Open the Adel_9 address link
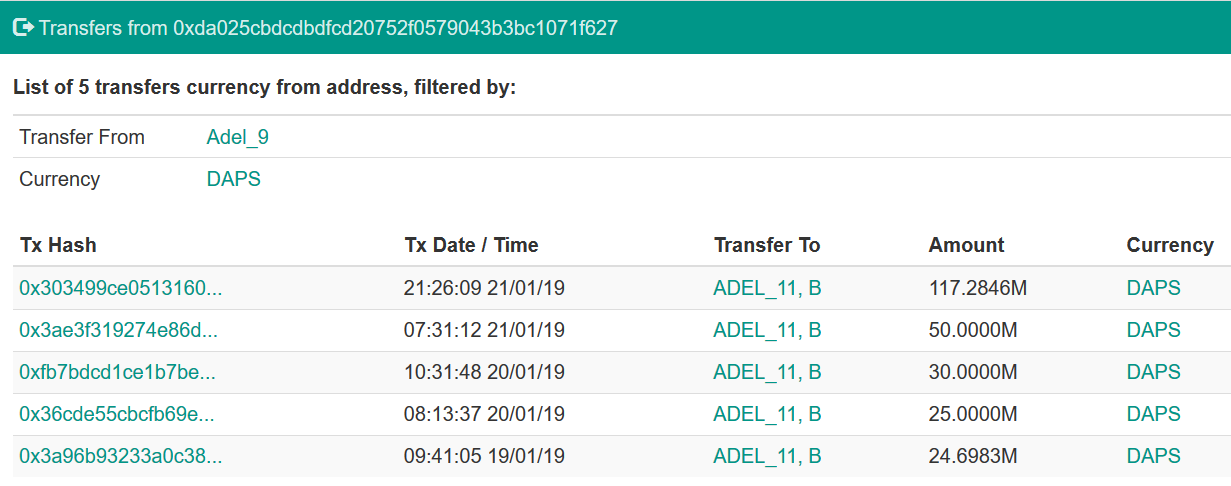 (237, 137)
